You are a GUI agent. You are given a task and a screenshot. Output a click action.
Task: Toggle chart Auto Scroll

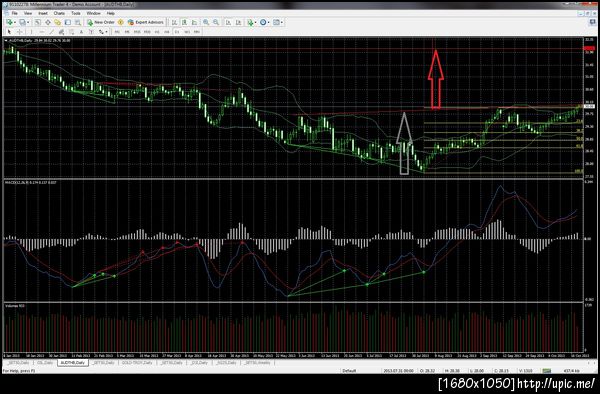pyautogui.click(x=228, y=22)
